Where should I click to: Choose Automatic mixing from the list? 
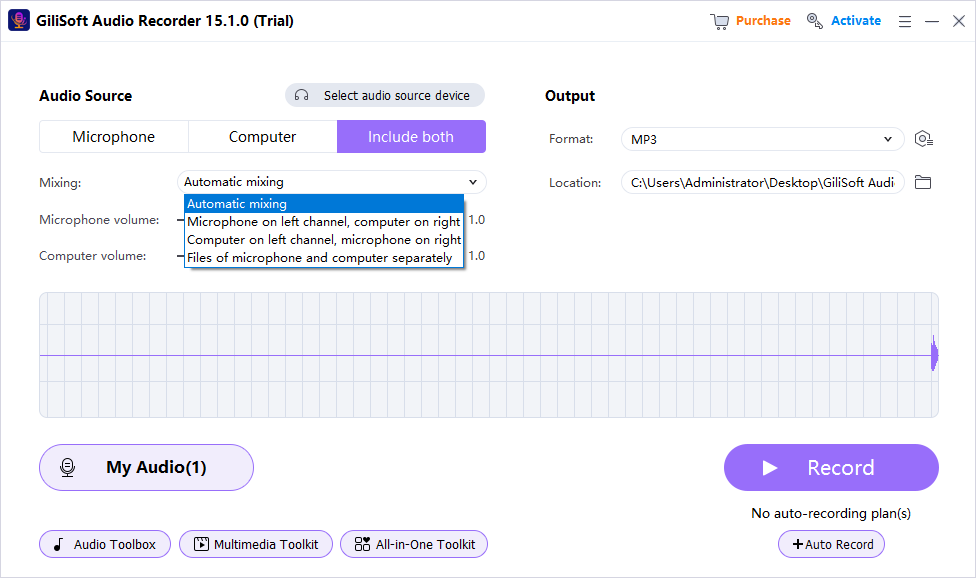click(x=324, y=204)
